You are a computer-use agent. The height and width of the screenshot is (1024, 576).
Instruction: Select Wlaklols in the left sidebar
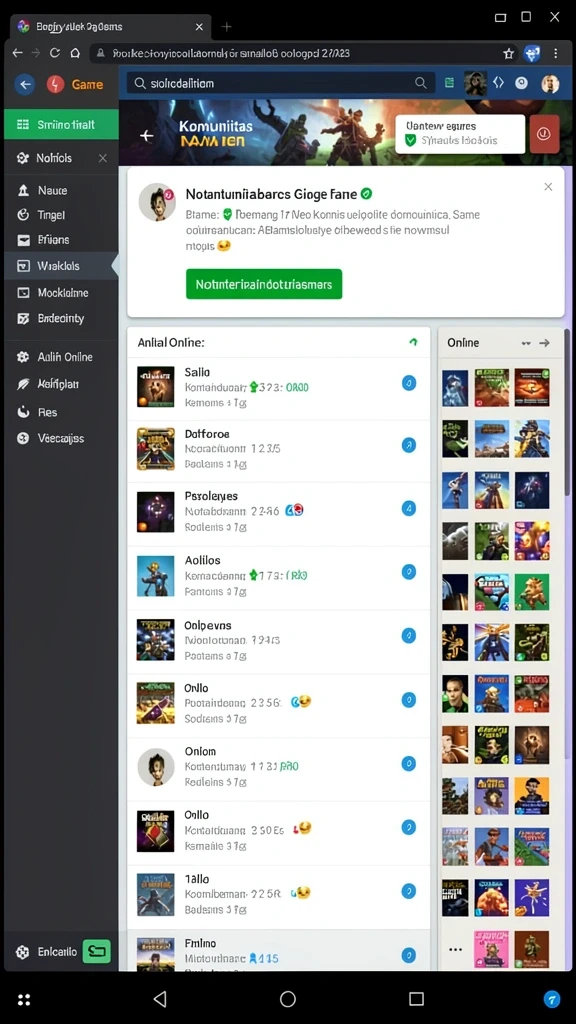61,266
